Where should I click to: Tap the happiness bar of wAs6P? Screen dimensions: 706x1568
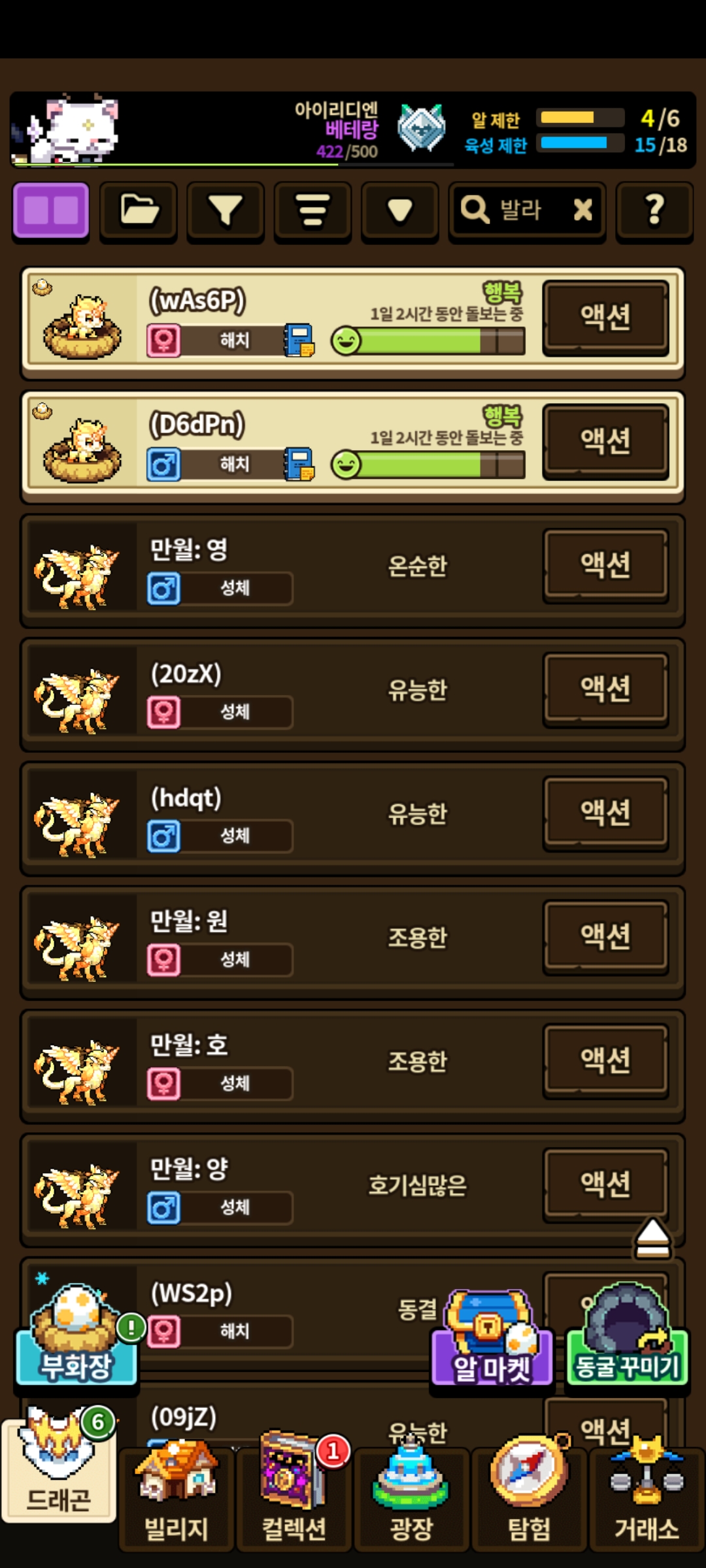[428, 340]
